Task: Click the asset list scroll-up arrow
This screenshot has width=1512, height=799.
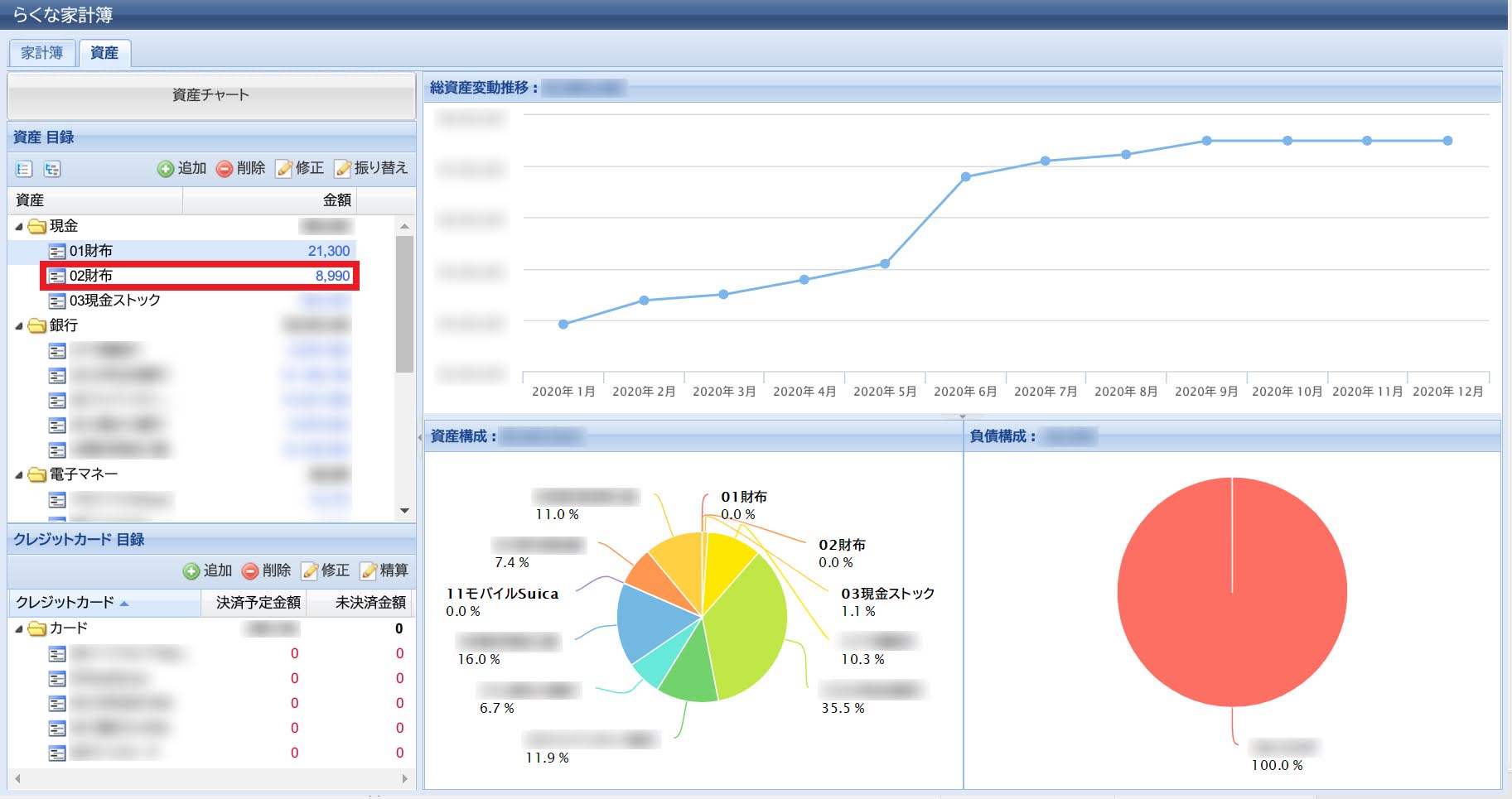Action: [404, 226]
